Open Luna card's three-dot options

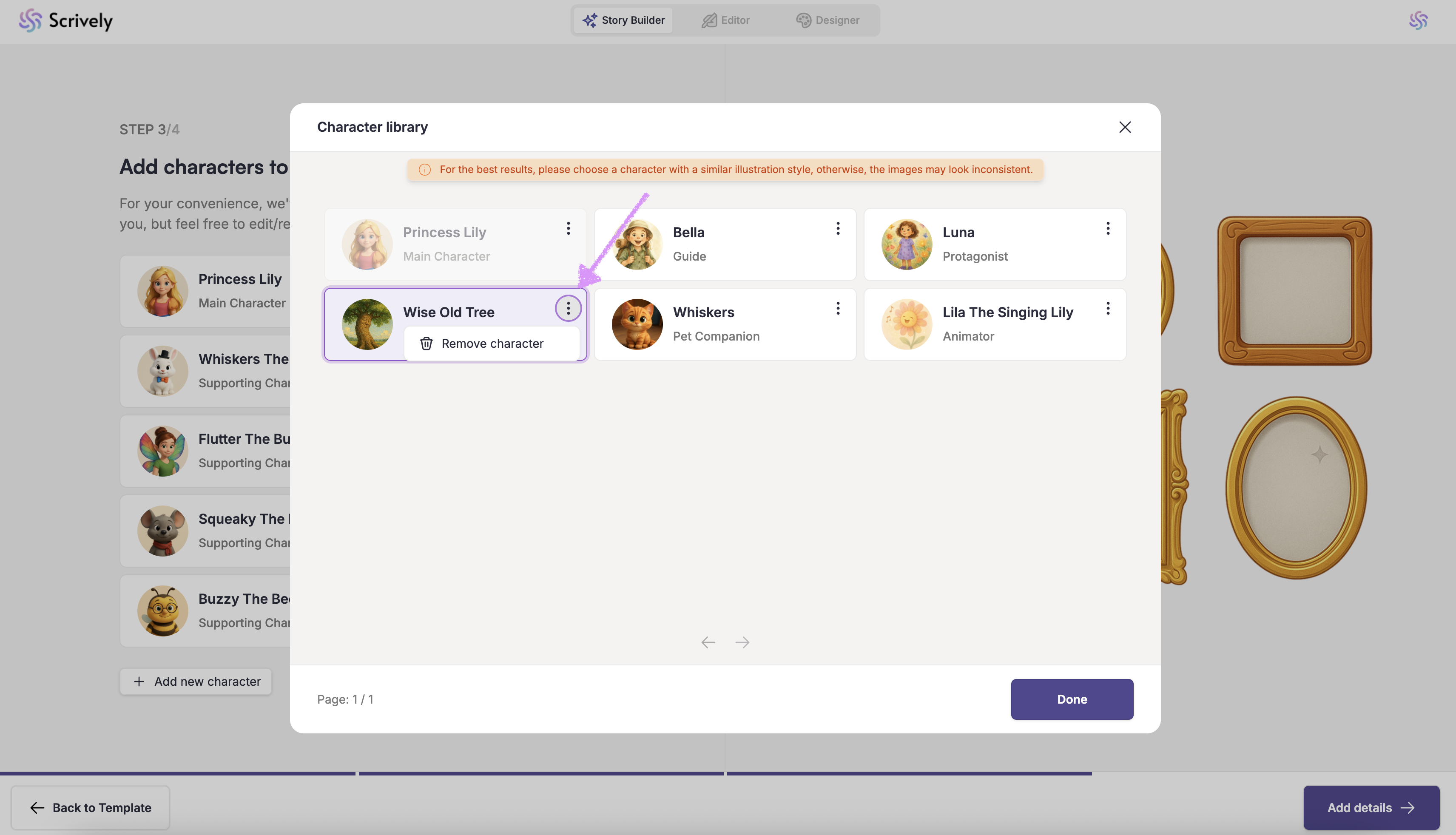[x=1107, y=229]
